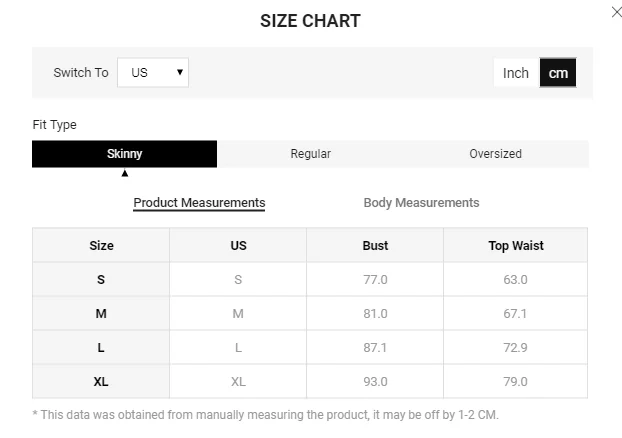Open the Body Measurements tab

point(421,203)
